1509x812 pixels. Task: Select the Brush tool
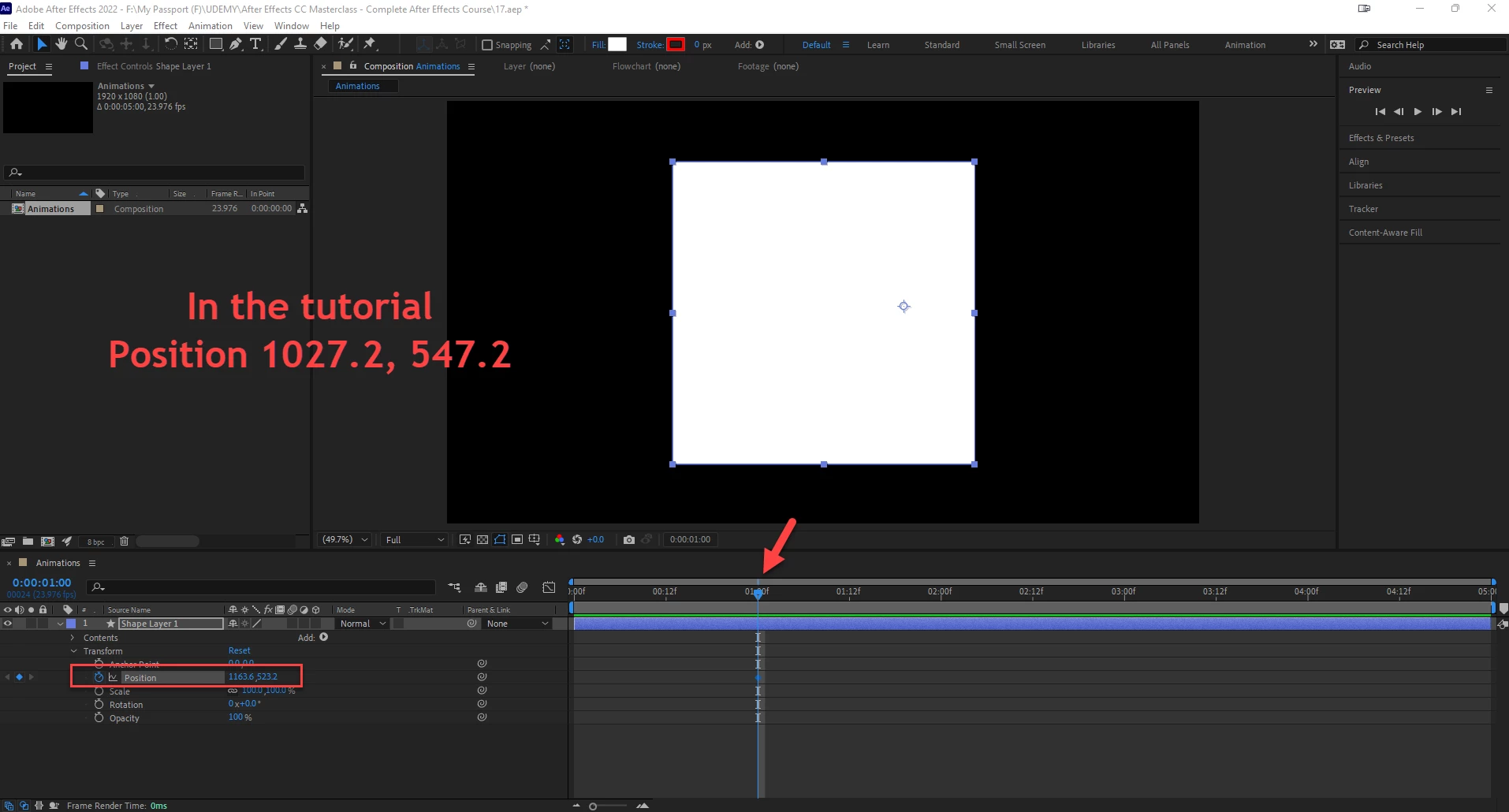[281, 44]
